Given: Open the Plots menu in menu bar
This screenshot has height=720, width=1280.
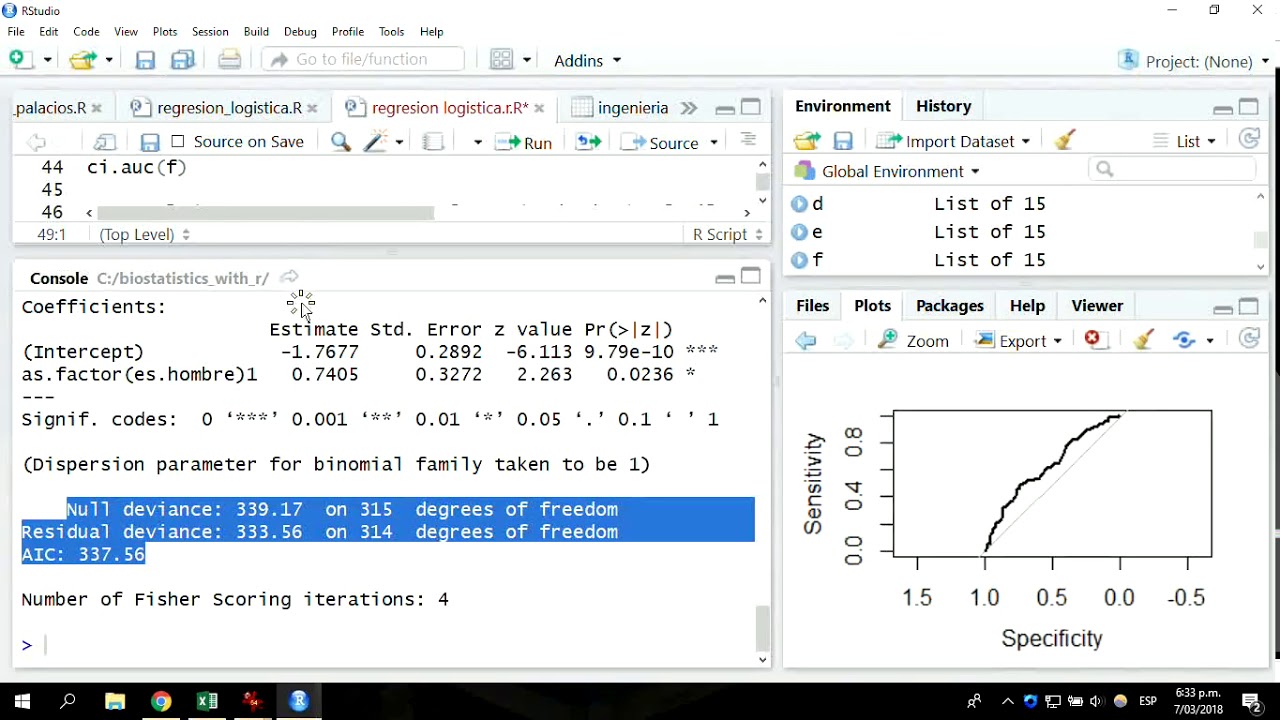Looking at the screenshot, I should coord(165,32).
